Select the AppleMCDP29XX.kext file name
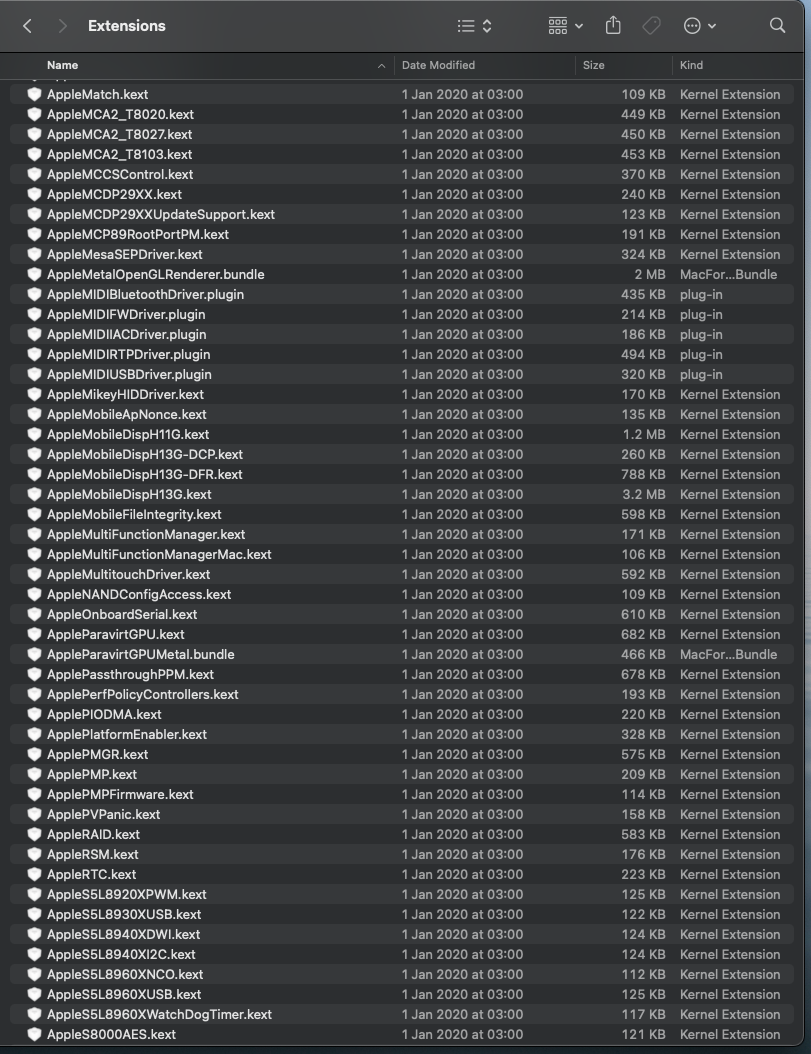811x1054 pixels. pos(114,194)
